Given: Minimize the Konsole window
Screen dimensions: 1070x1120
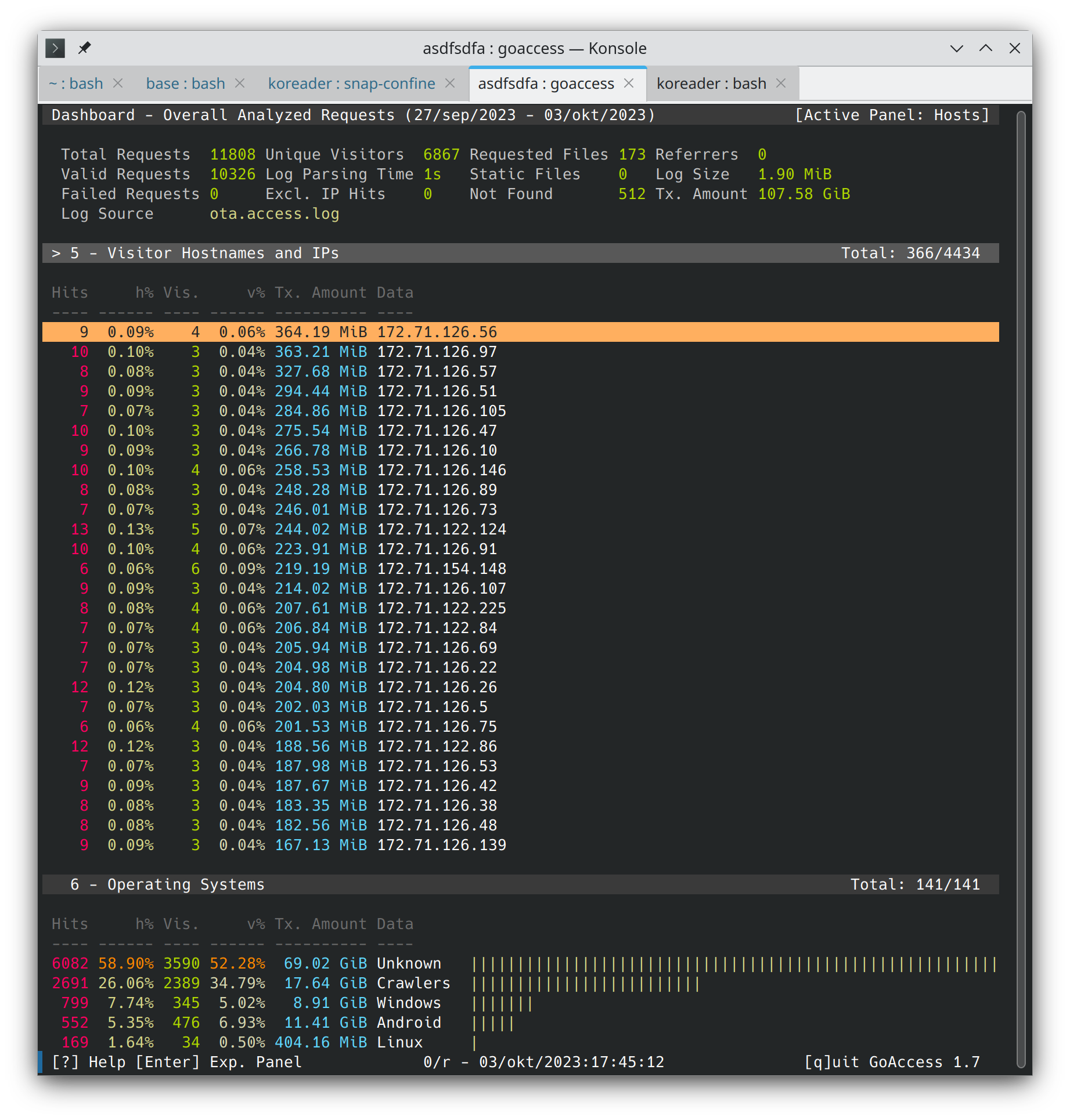Looking at the screenshot, I should pos(957,48).
